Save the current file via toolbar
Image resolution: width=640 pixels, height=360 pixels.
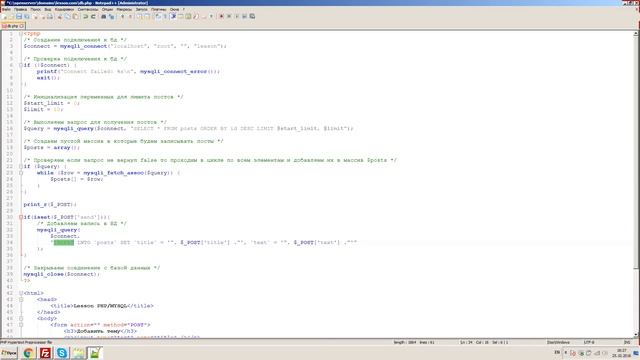(x=19, y=16)
